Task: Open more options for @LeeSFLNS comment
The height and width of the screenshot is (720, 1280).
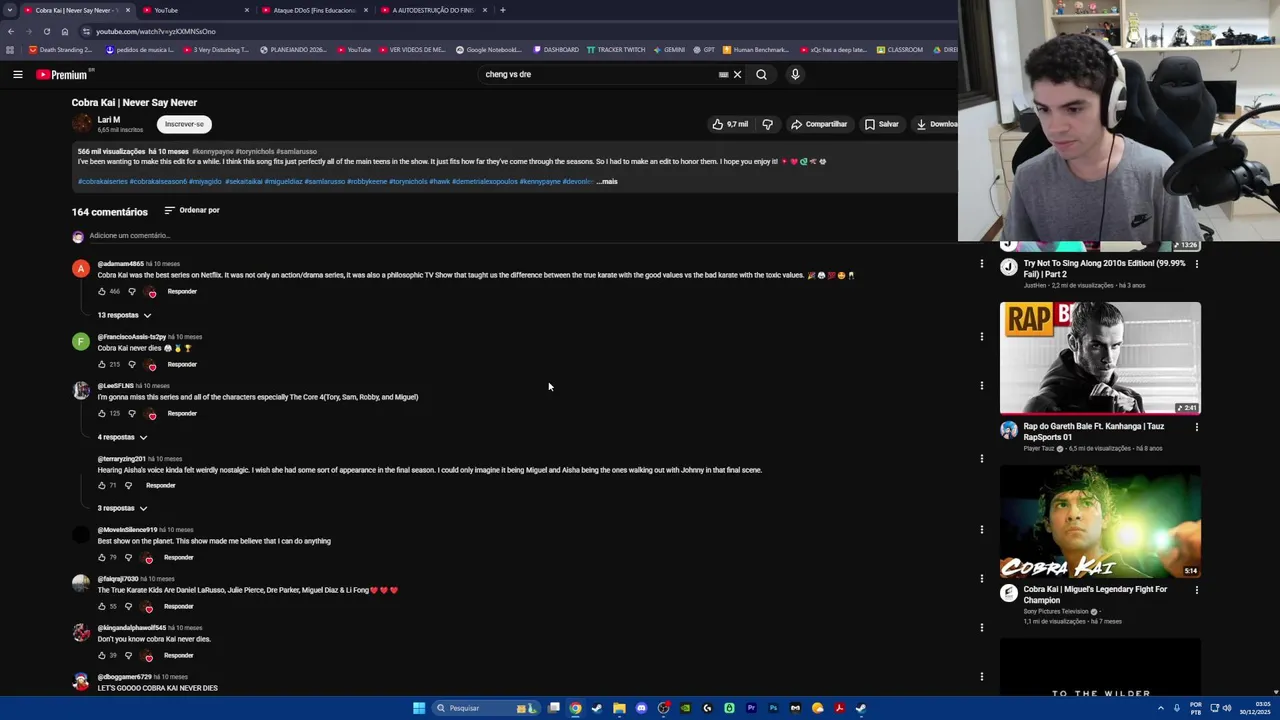Action: point(981,386)
